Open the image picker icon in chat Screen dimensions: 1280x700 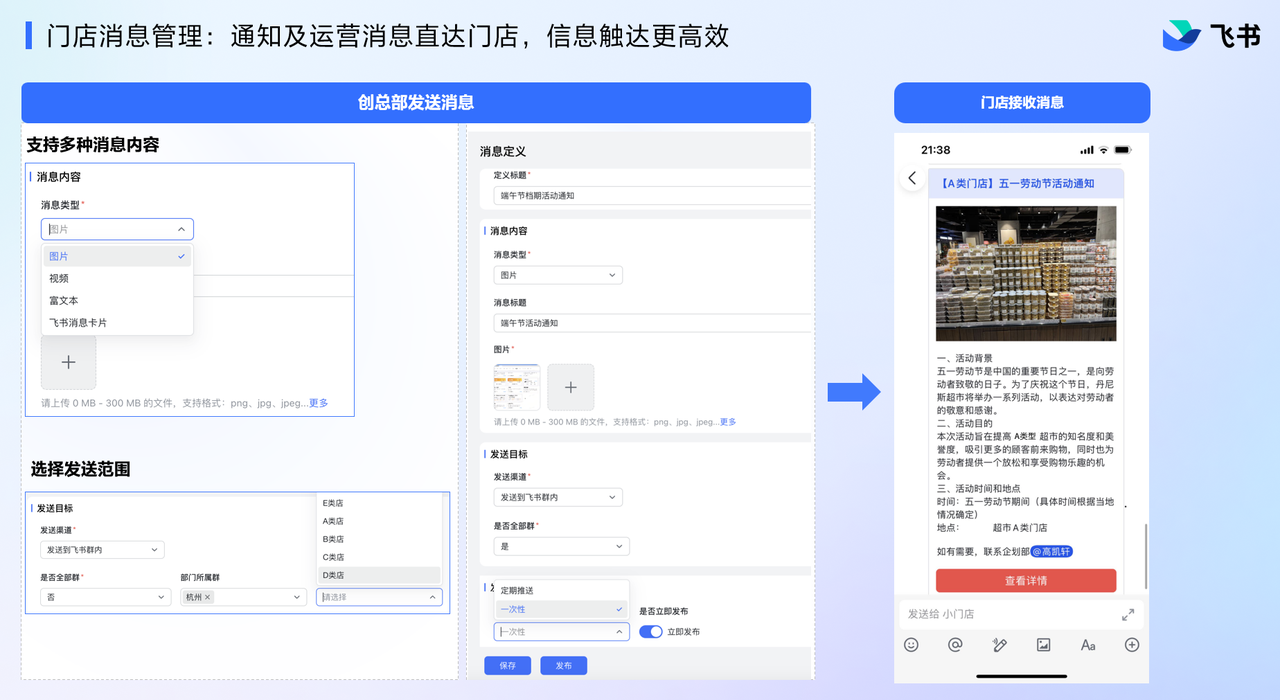click(1043, 645)
